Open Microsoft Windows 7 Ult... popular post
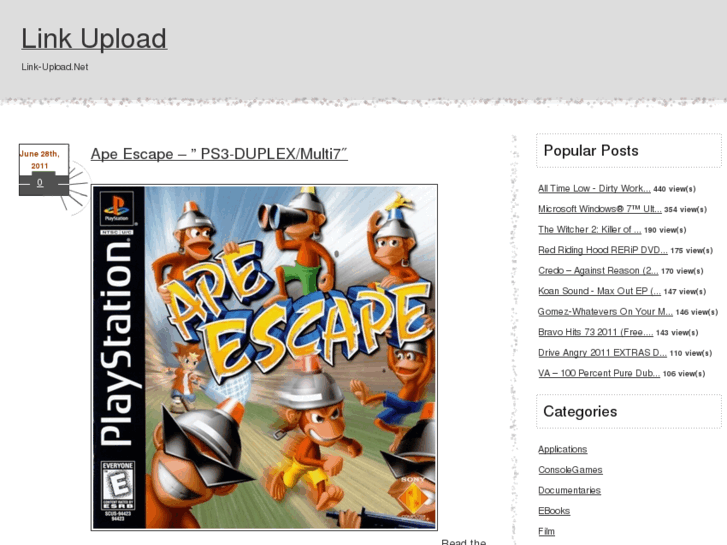This screenshot has height=545, width=727. click(x=599, y=209)
